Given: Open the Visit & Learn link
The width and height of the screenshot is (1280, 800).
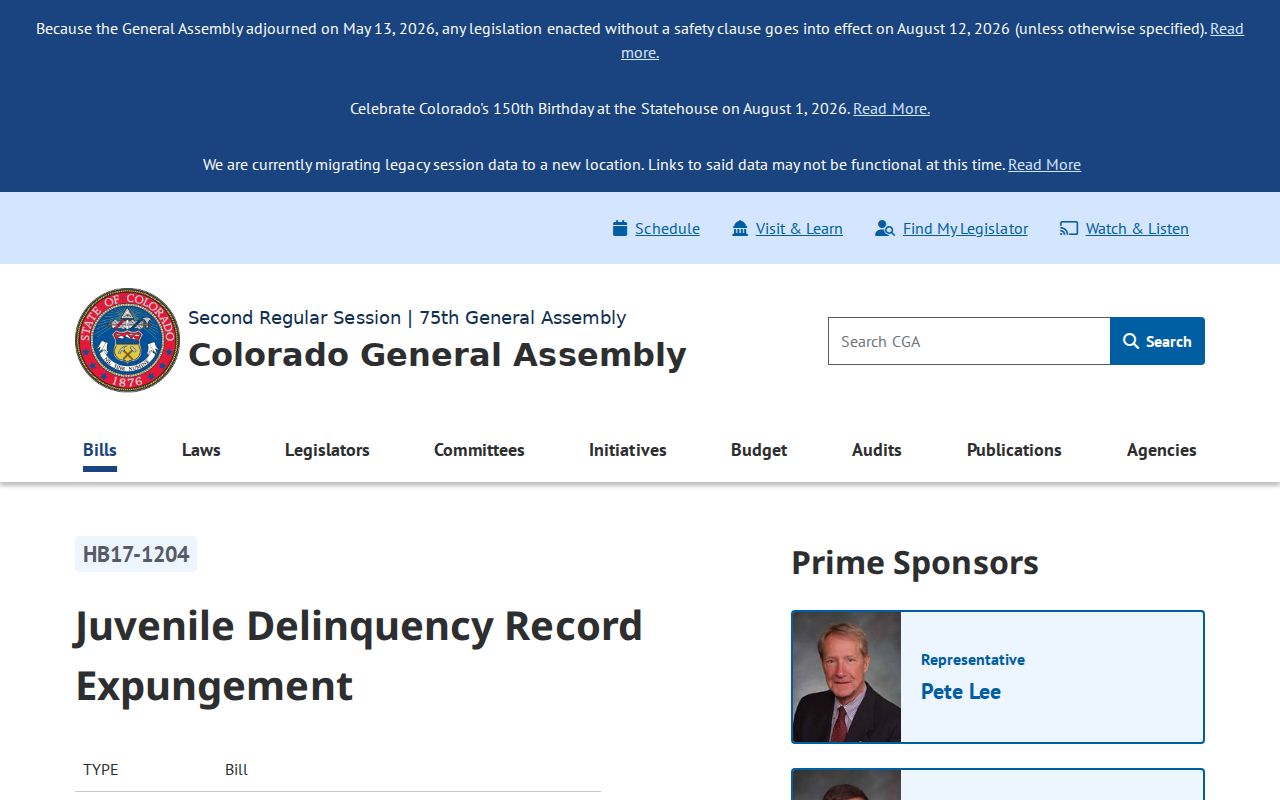Looking at the screenshot, I should click(799, 228).
